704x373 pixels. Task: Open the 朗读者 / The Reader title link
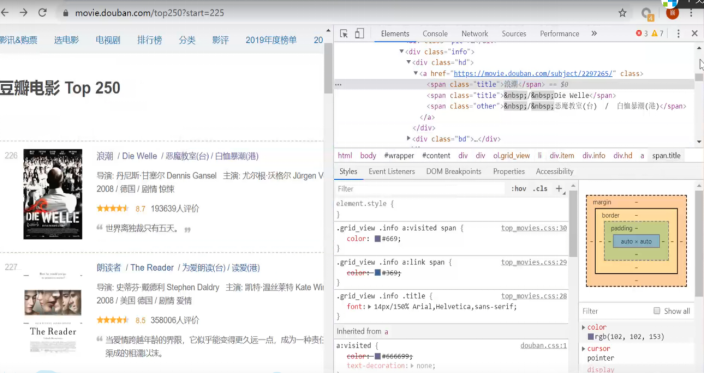pos(178,268)
